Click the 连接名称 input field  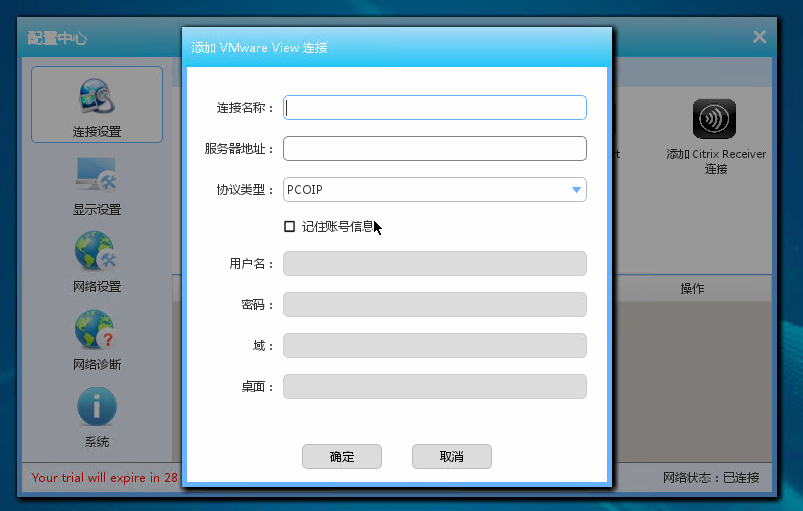(x=435, y=108)
